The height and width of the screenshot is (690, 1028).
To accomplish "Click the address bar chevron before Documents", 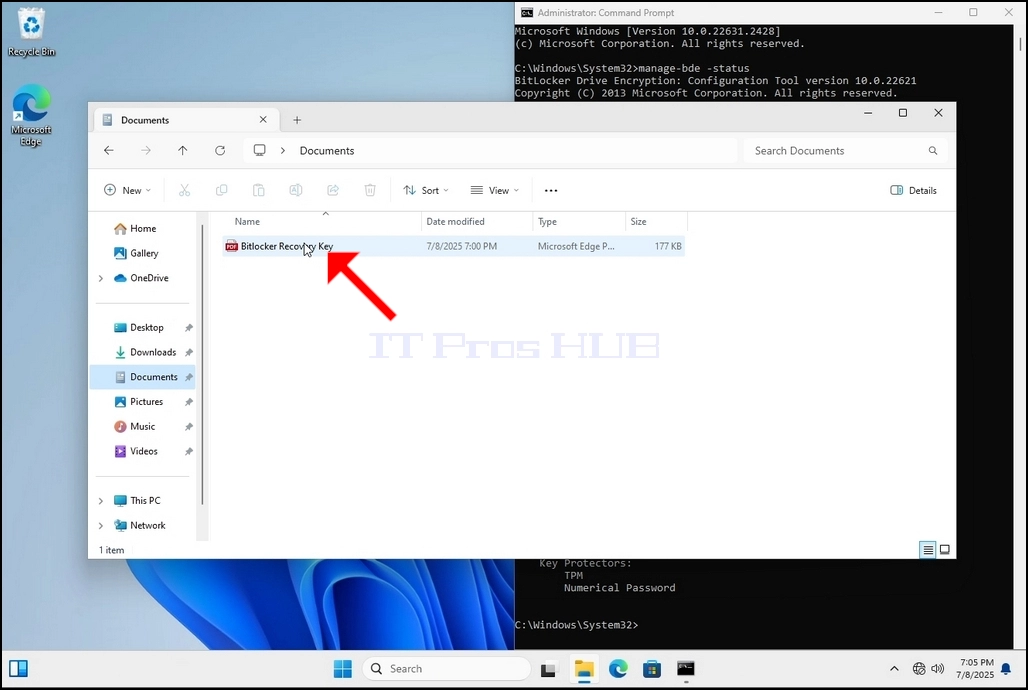I will (x=283, y=150).
